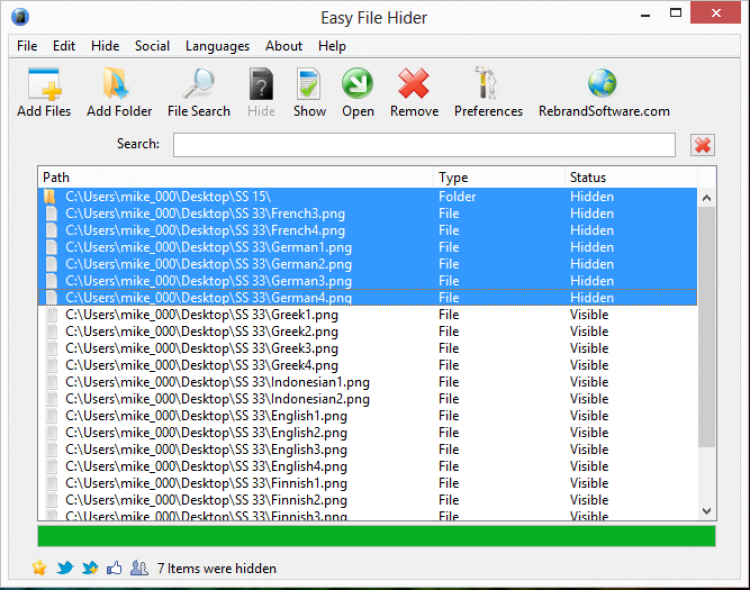Select the Indonesian1.png row

point(367,382)
